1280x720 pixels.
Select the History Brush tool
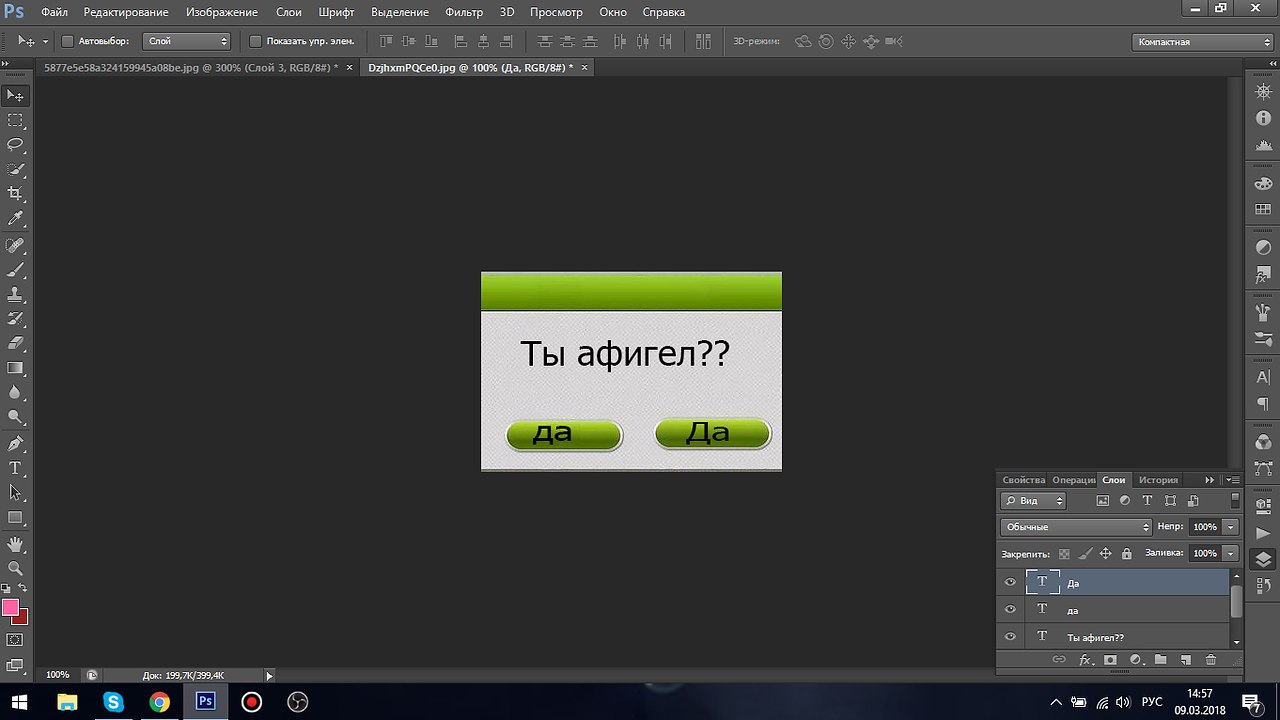pos(15,319)
